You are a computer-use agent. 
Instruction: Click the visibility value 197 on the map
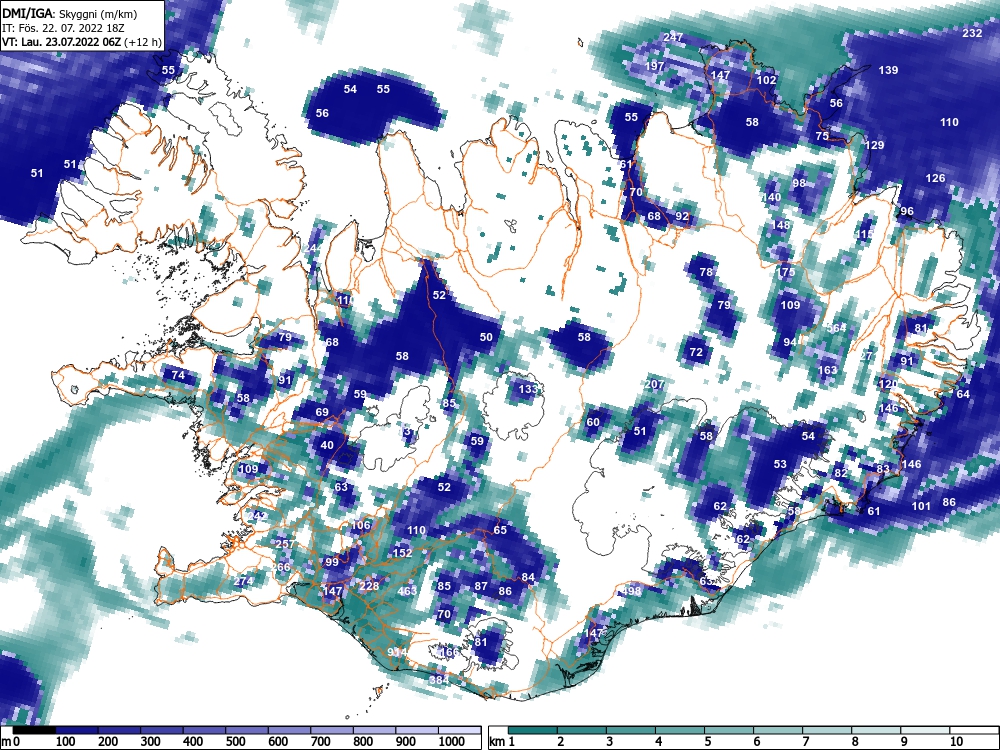(x=654, y=66)
